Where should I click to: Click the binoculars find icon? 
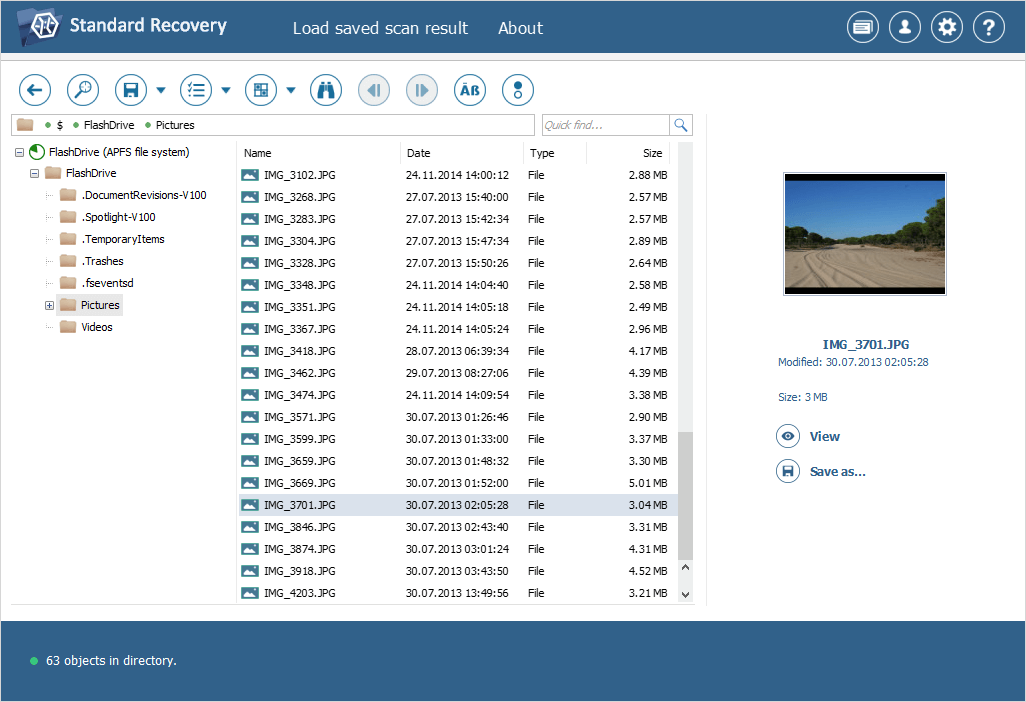(x=326, y=90)
